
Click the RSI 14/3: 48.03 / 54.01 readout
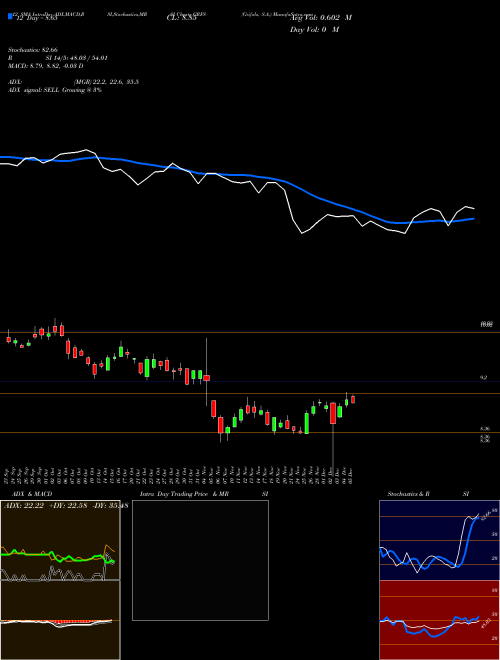coord(58,58)
